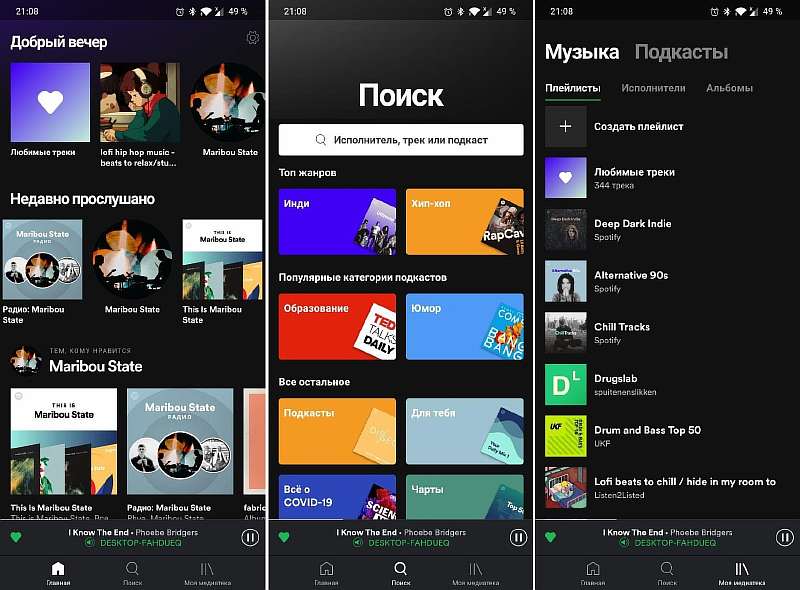The height and width of the screenshot is (590, 800).
Task: Select the Исполнители tab
Action: coord(653,88)
